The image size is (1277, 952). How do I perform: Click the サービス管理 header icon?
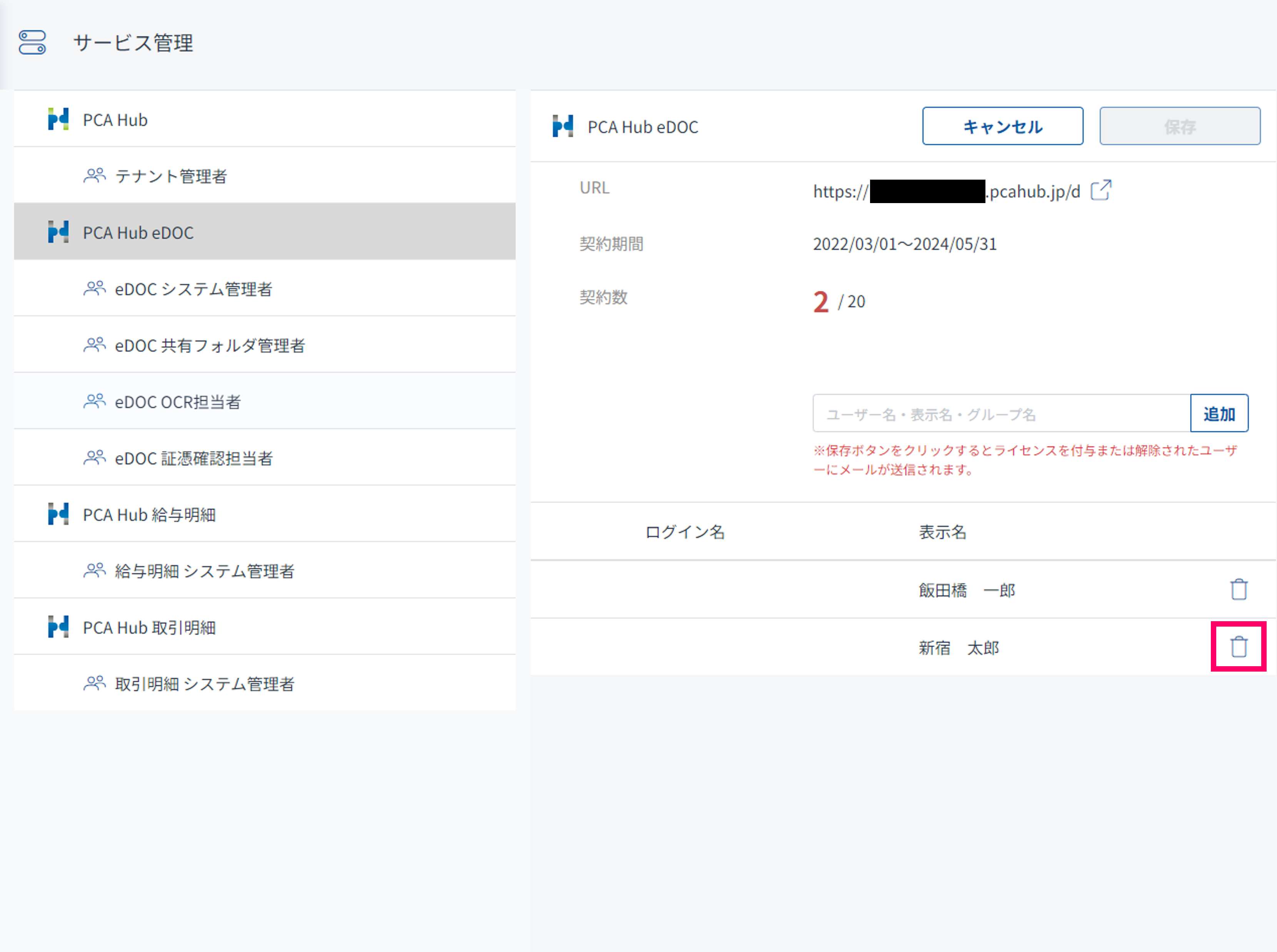(x=32, y=43)
